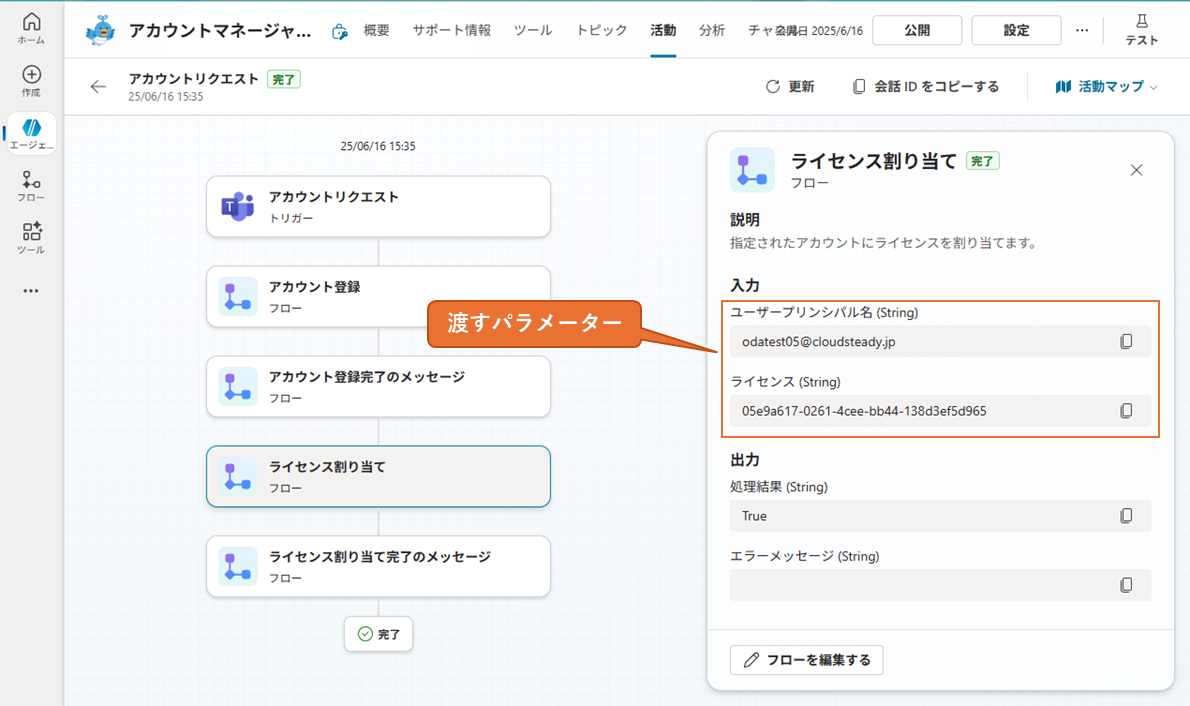Switch to the ツール tab
The width and height of the screenshot is (1190, 706).
click(x=533, y=30)
